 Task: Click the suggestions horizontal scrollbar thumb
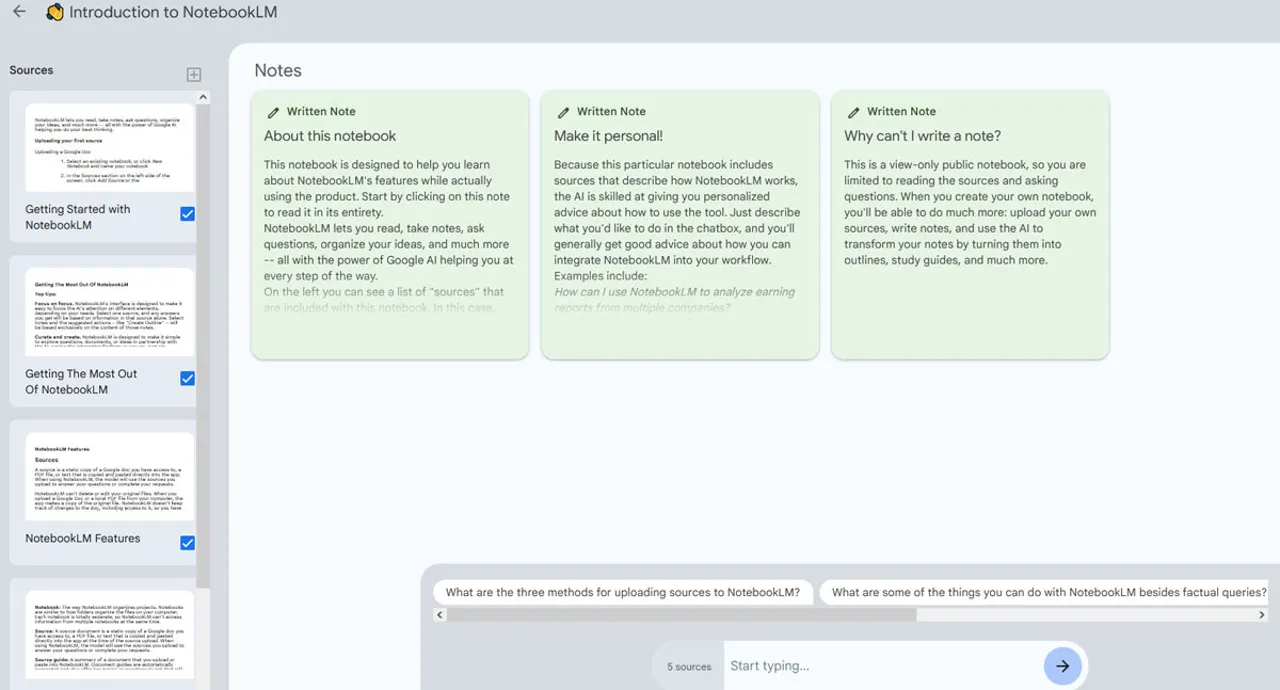pos(681,615)
